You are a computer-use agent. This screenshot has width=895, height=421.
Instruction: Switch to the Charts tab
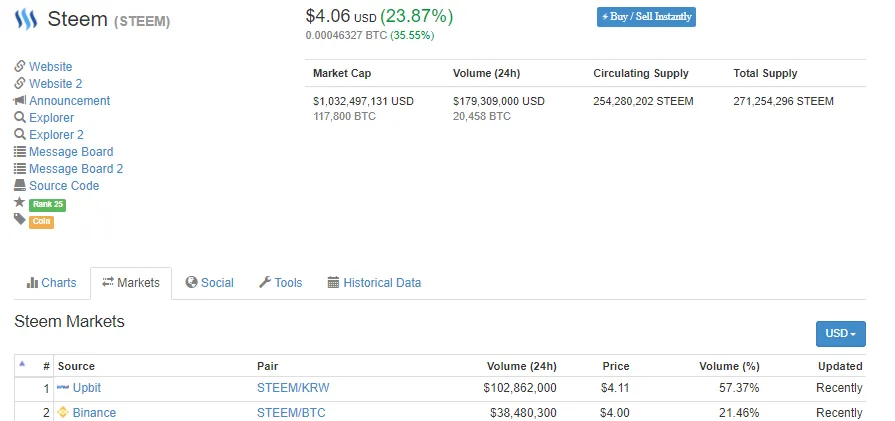(51, 283)
